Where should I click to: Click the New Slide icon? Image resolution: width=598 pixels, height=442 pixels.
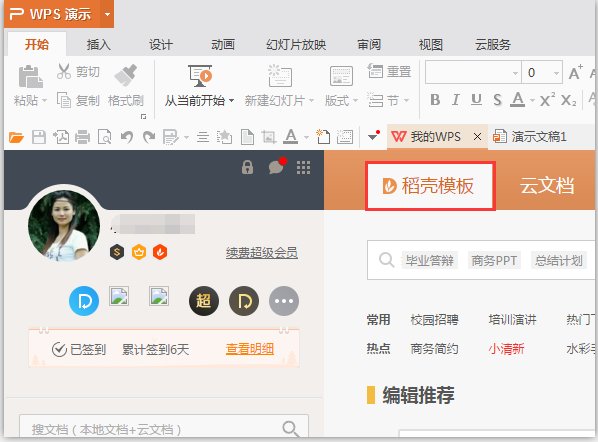(280, 76)
